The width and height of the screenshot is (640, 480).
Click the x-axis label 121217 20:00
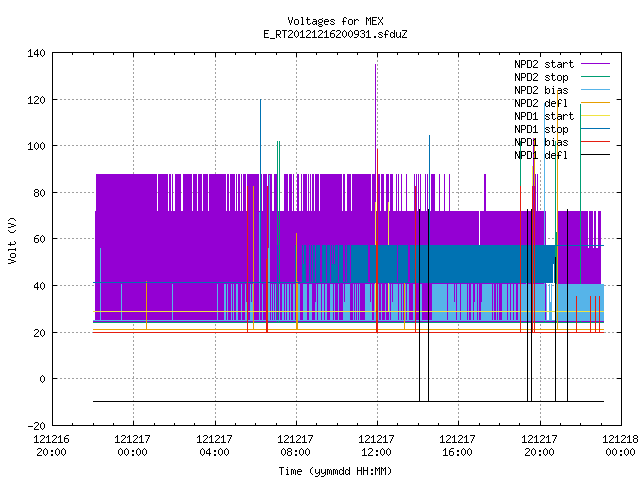click(539, 446)
